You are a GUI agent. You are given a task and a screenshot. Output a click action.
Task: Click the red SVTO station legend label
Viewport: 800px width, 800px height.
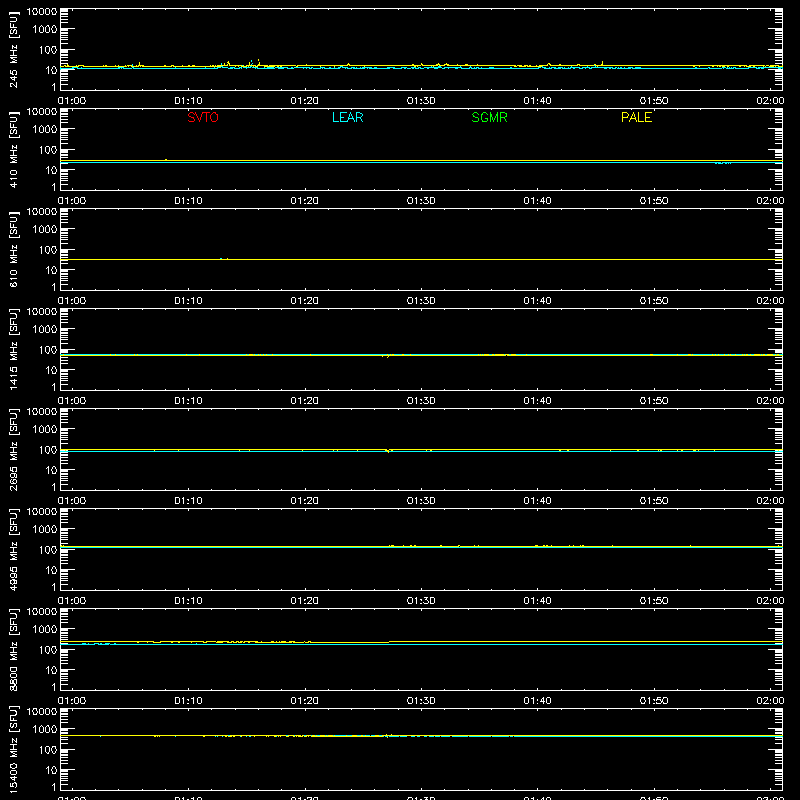(203, 117)
